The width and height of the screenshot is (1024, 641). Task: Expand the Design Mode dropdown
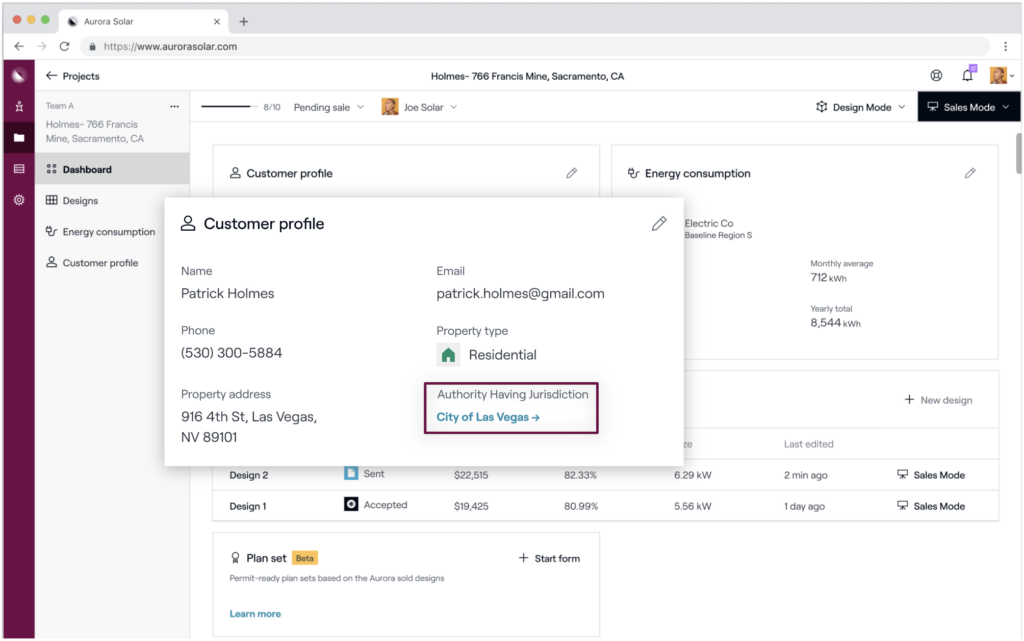pyautogui.click(x=861, y=107)
